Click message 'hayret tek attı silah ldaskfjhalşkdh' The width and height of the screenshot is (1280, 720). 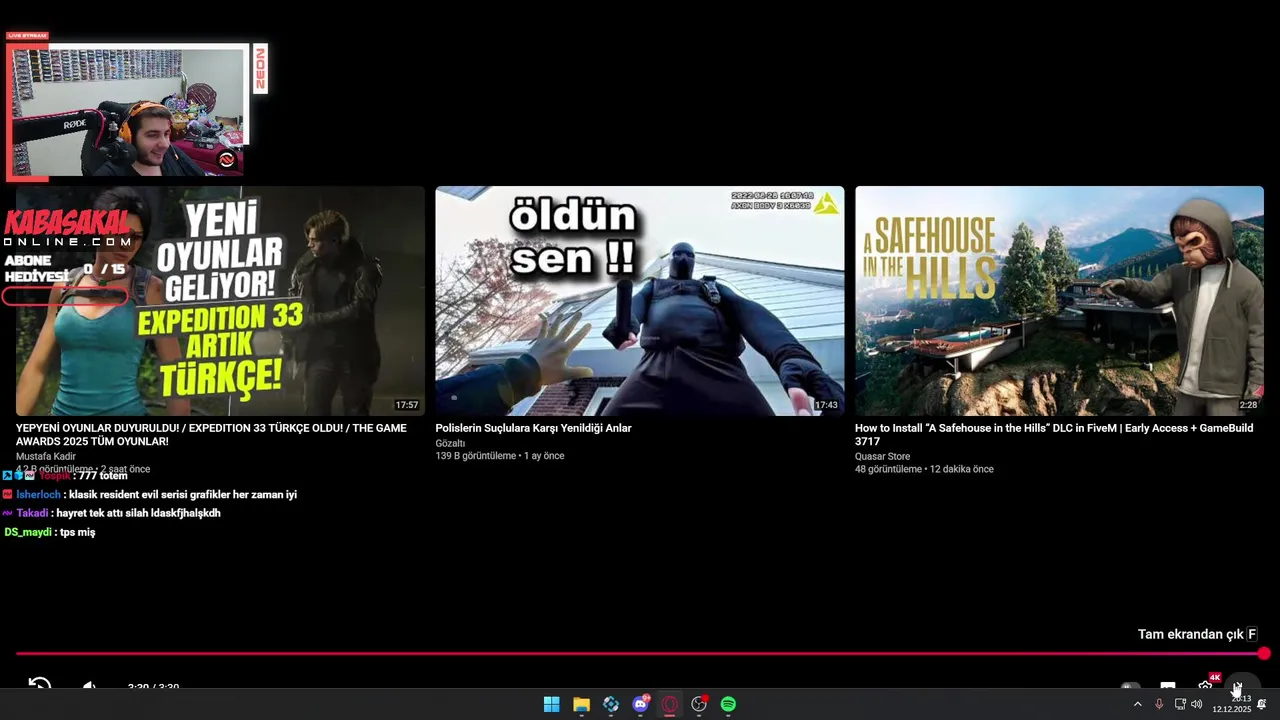tap(139, 513)
